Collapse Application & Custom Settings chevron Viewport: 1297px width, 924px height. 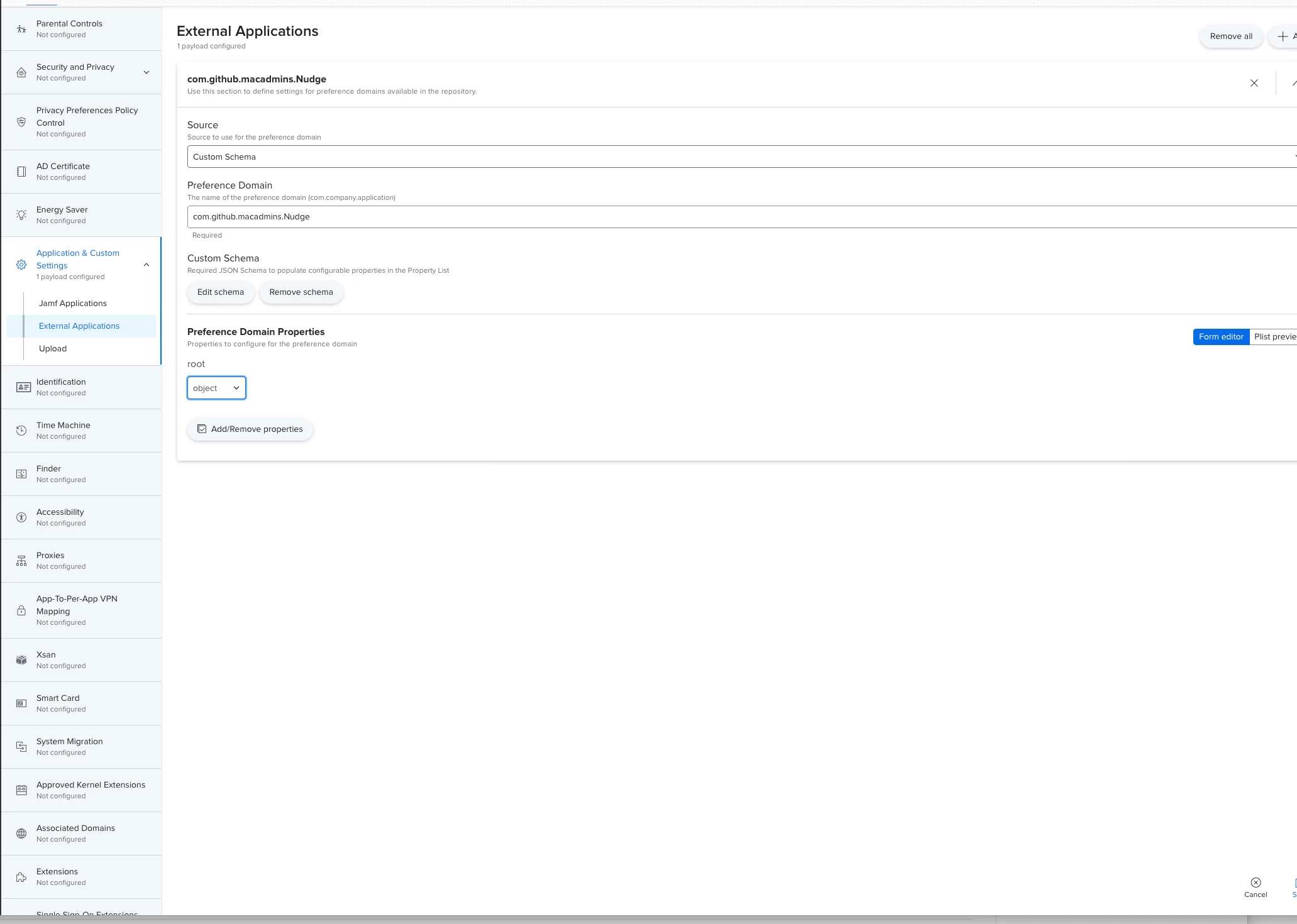[x=146, y=265]
